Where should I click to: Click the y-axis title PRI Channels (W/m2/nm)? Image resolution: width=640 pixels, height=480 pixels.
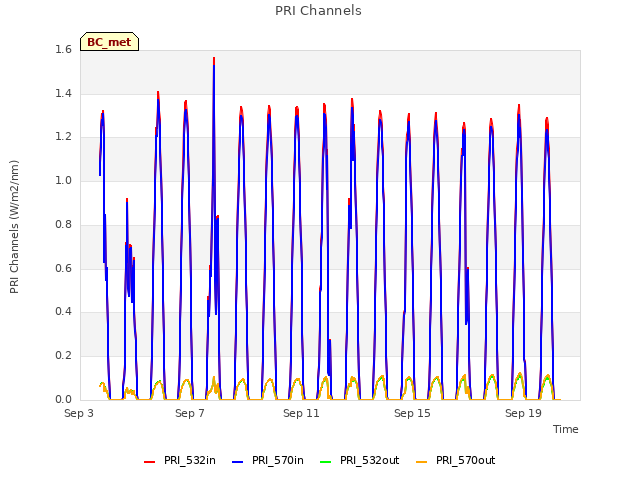point(14,227)
